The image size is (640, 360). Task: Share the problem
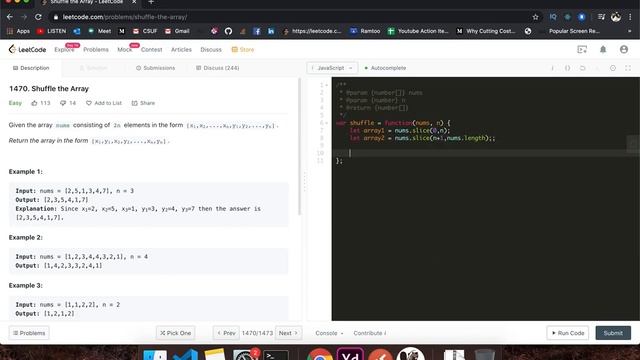[143, 103]
